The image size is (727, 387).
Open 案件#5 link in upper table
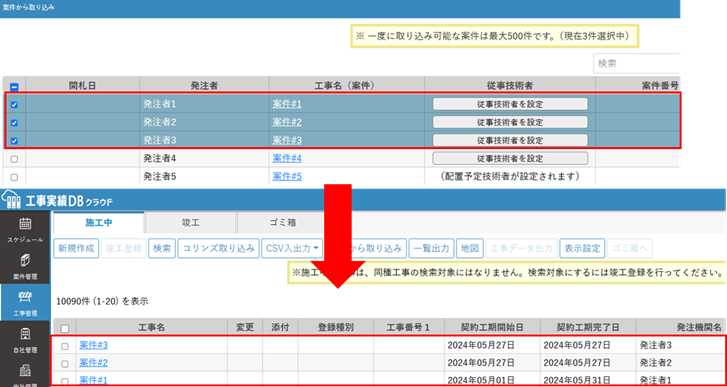(287, 177)
